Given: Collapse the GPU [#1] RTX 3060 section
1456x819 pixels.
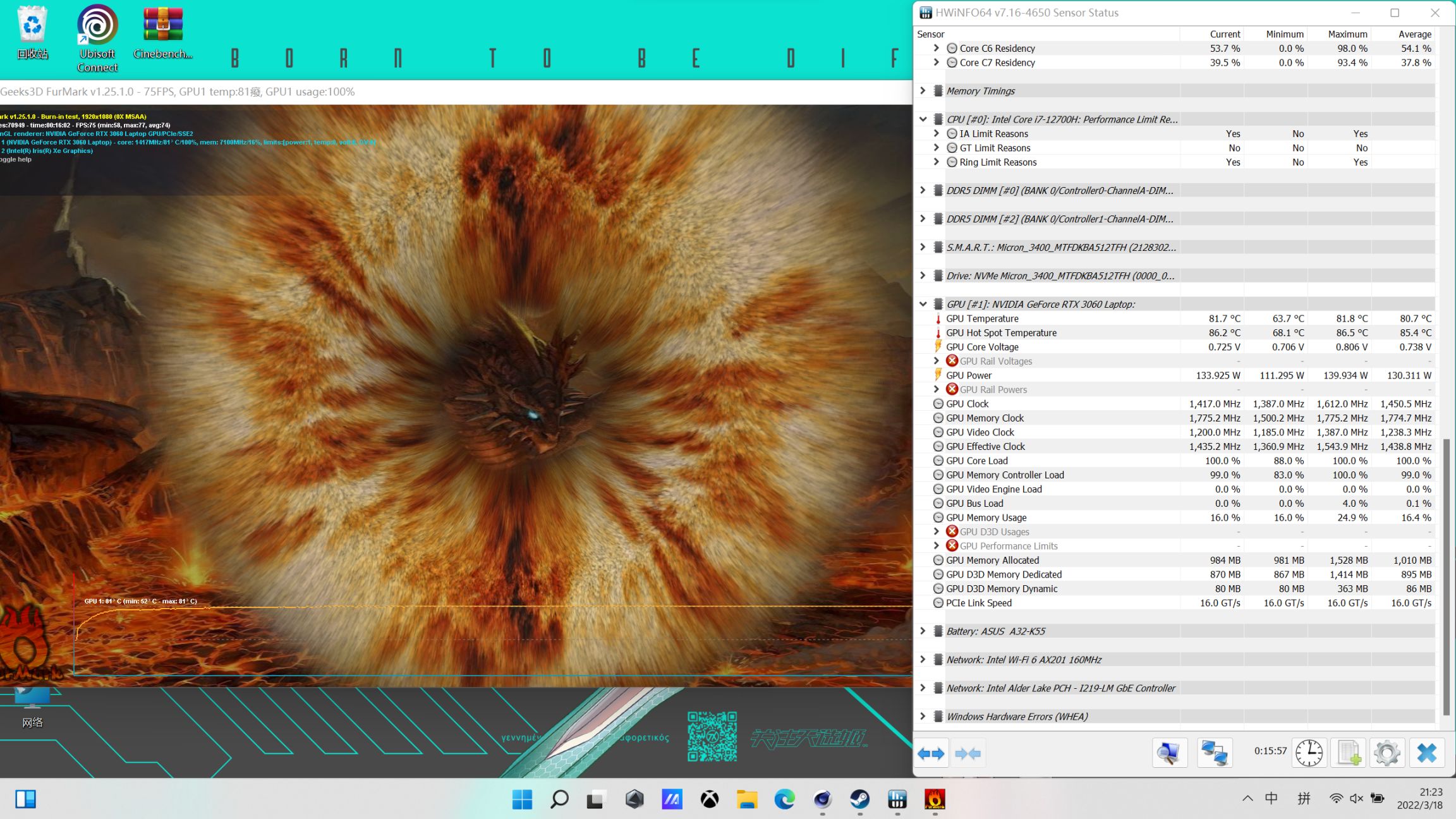Looking at the screenshot, I should [x=923, y=304].
